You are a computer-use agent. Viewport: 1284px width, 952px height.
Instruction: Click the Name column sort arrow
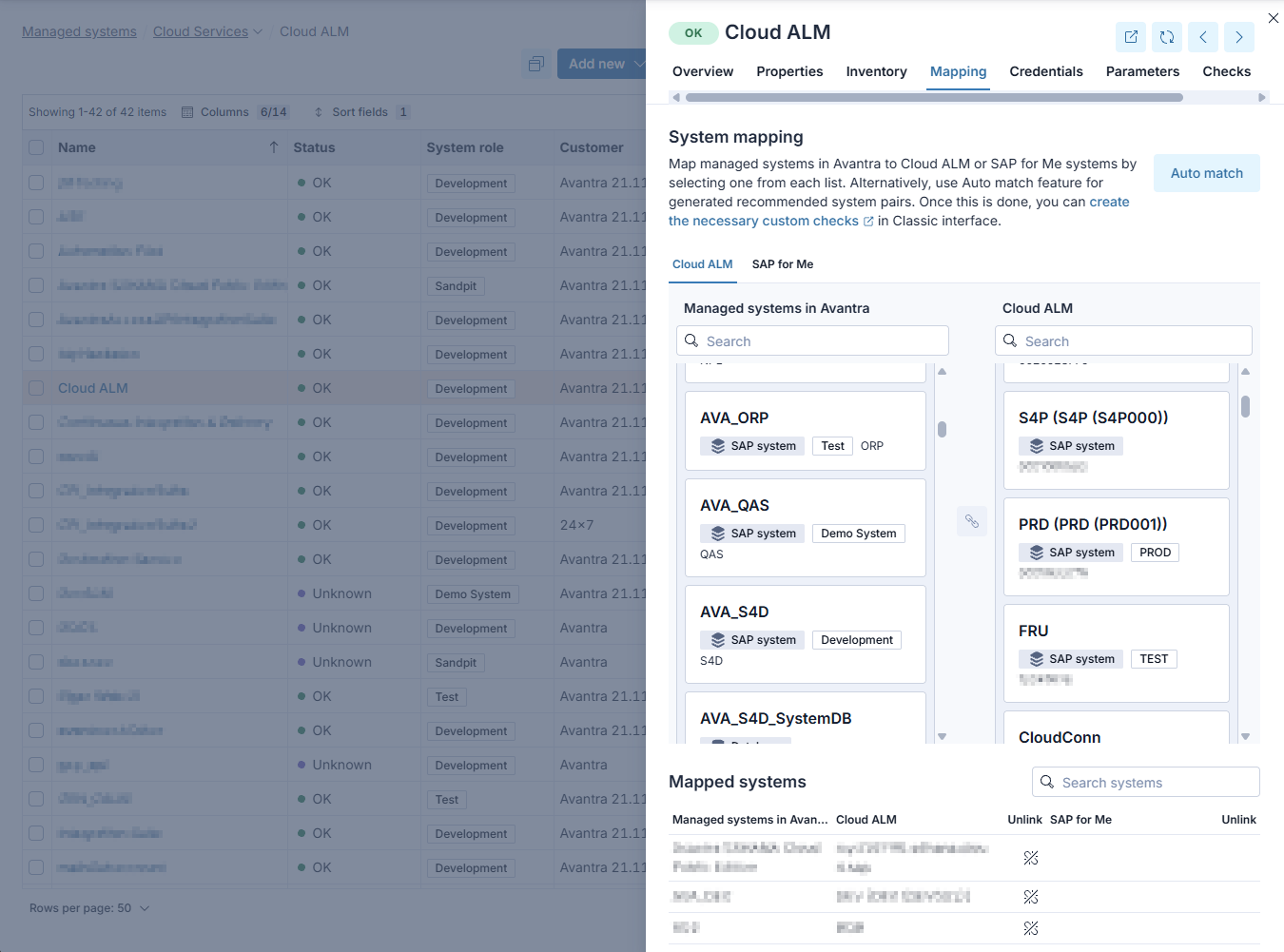274,147
